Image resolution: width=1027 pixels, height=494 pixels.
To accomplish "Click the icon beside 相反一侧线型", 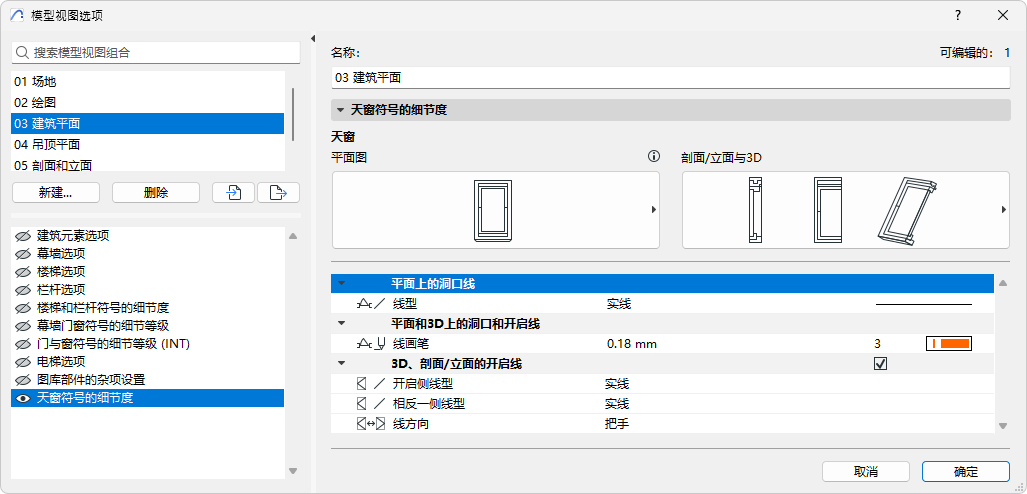I will click(x=371, y=404).
